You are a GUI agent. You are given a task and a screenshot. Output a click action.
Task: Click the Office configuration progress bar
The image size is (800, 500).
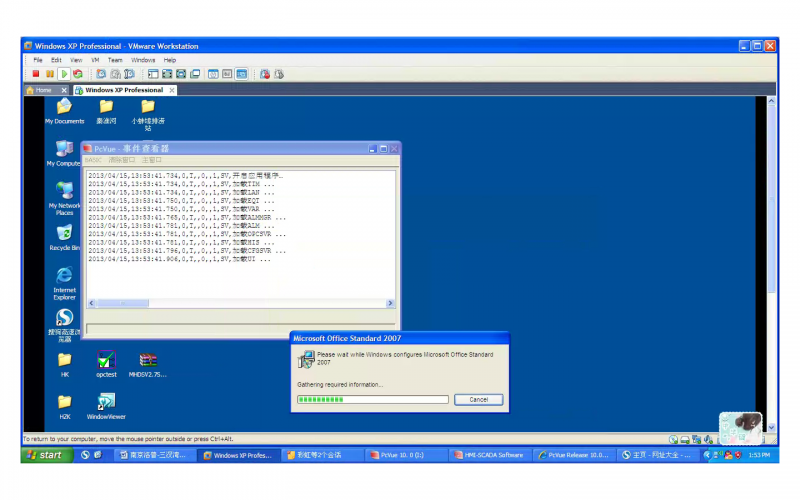pos(372,399)
